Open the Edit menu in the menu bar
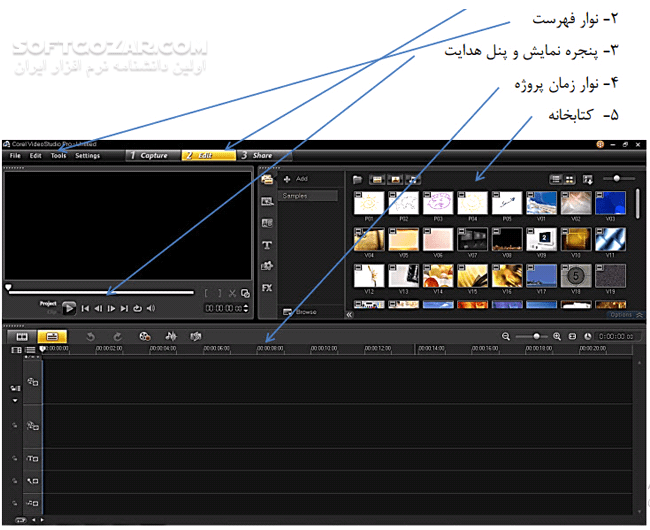The image size is (650, 530). [x=35, y=156]
